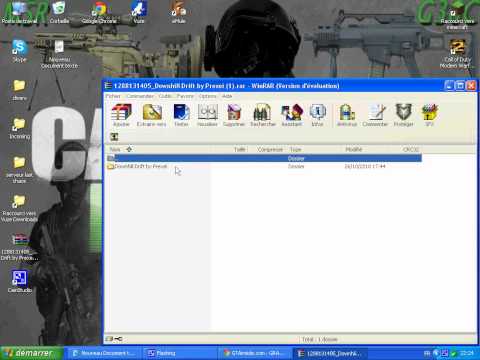Click the up-one-level button below toolbar
The width and height of the screenshot is (480, 360).
coord(114,137)
